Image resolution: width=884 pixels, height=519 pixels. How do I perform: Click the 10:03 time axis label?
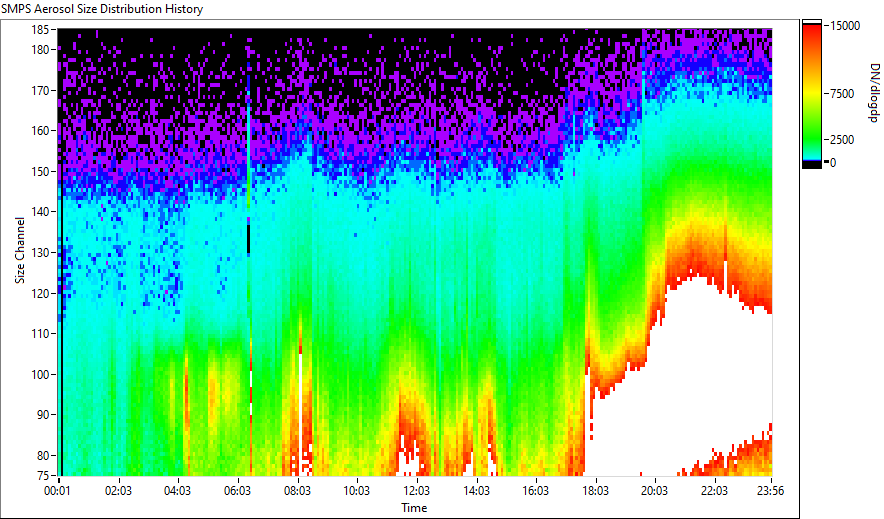(357, 491)
